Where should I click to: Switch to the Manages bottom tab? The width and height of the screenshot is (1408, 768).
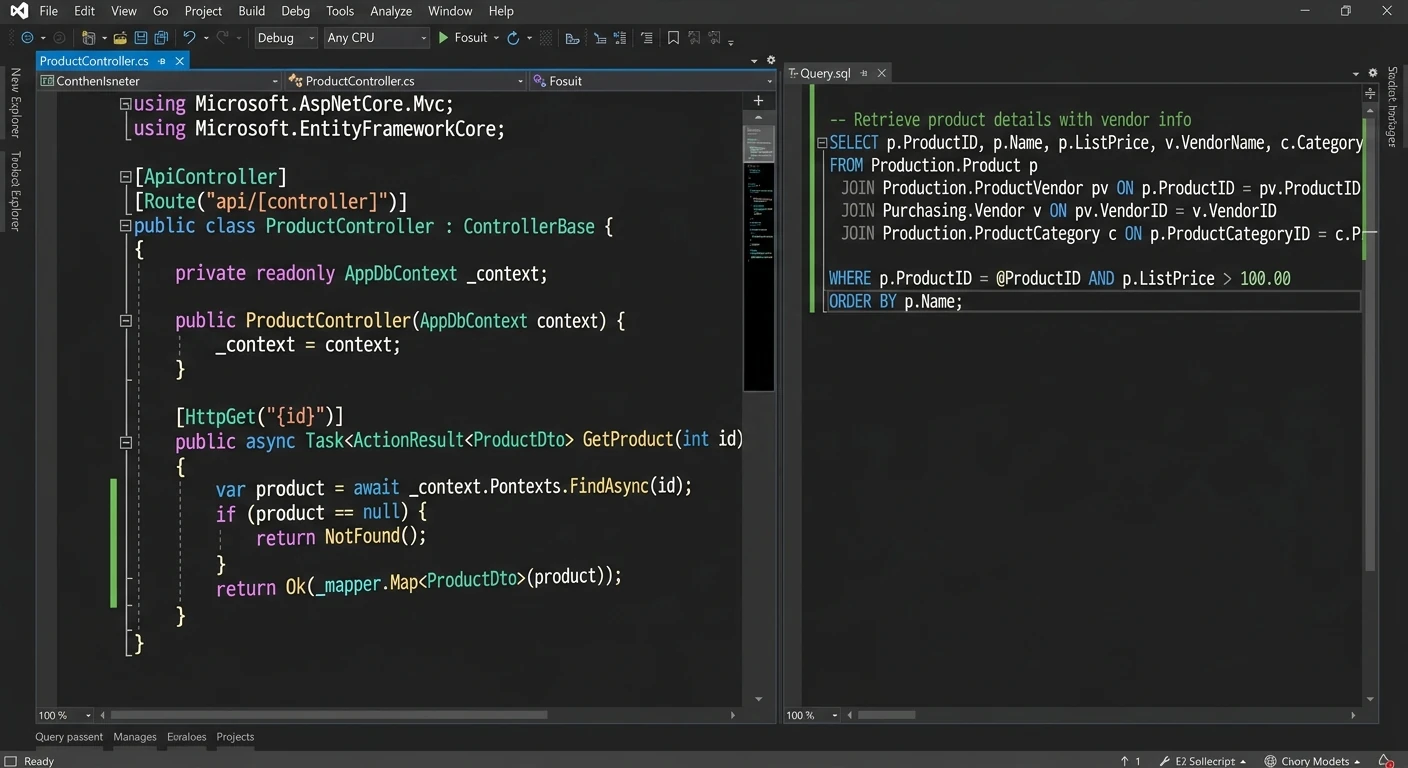click(x=135, y=737)
